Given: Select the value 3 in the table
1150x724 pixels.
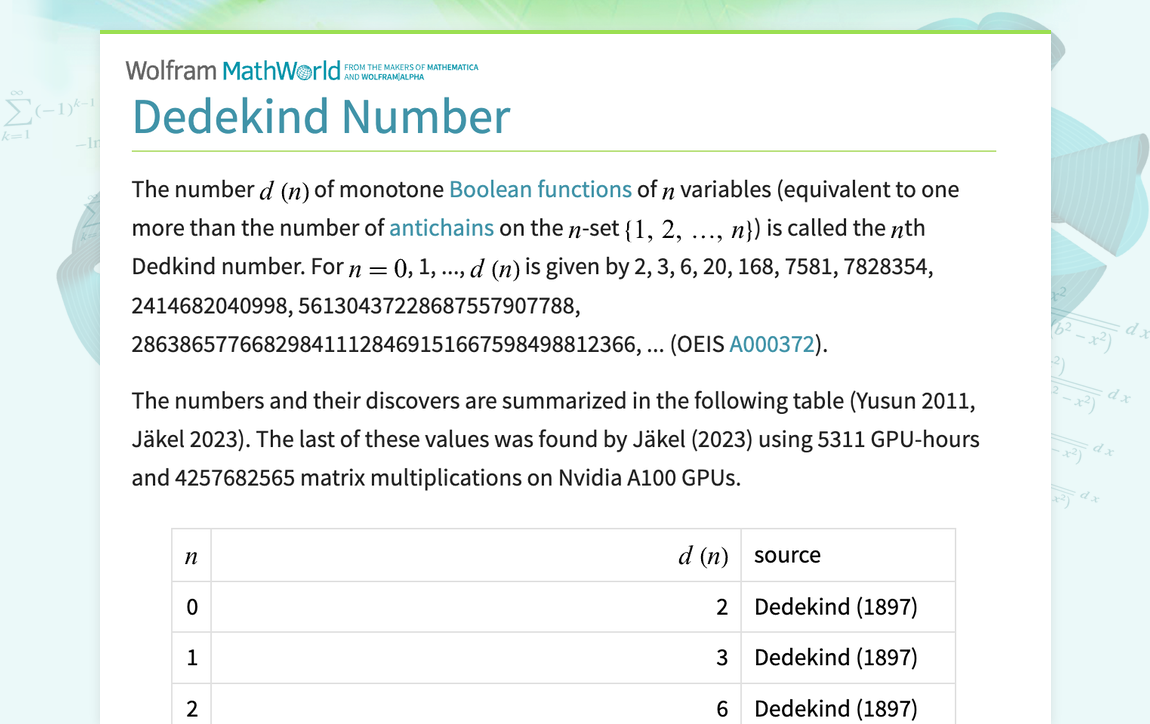Looking at the screenshot, I should (x=723, y=657).
